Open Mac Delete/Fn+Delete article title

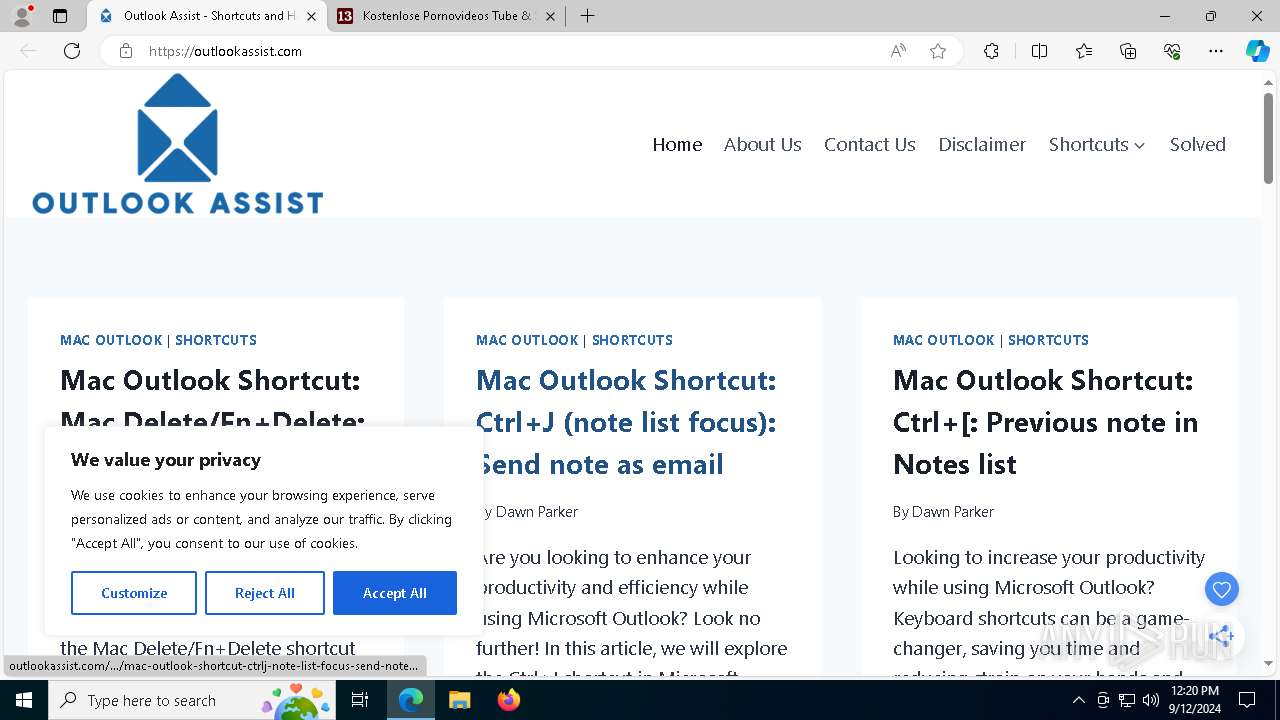point(212,398)
